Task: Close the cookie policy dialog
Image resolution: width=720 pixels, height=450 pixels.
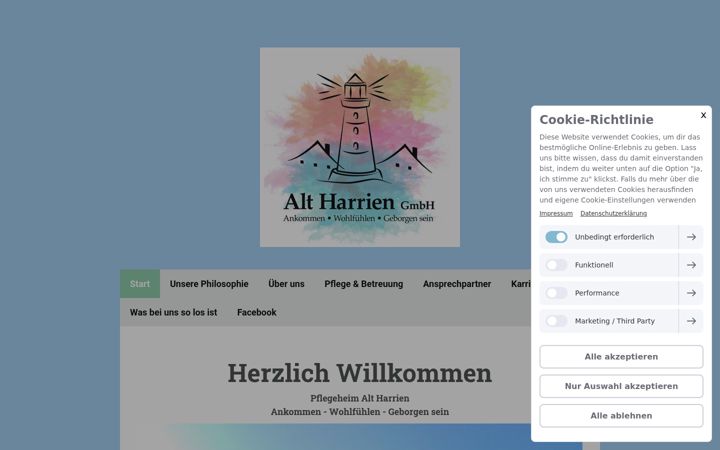Action: [x=703, y=115]
